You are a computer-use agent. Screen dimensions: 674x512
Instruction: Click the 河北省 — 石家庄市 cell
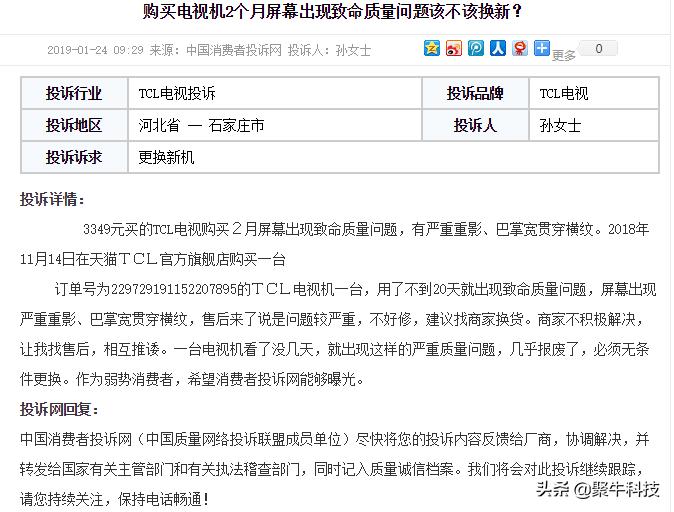(x=275, y=125)
